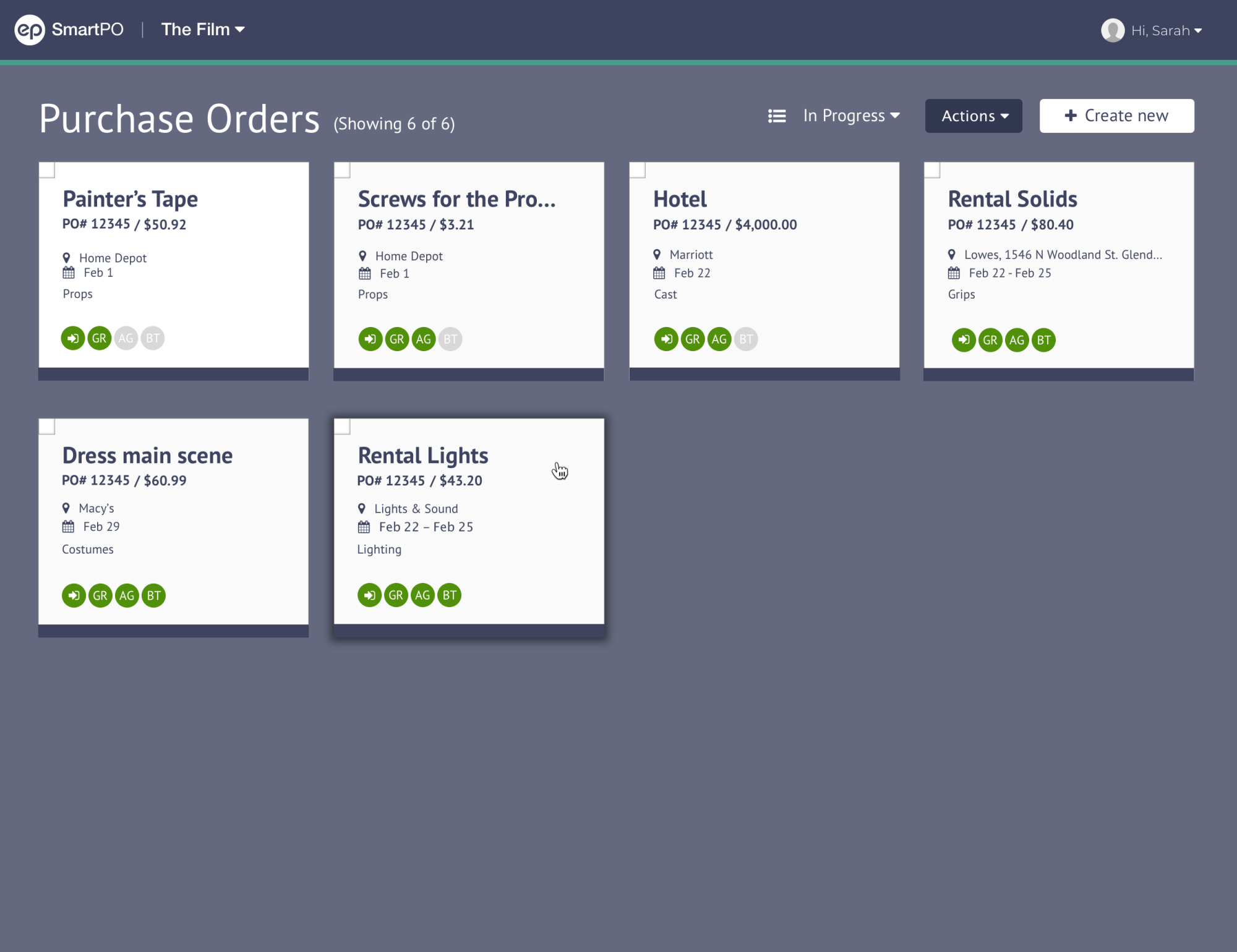Click grey BT badge on Screws card
This screenshot has width=1237, height=952.
[450, 339]
